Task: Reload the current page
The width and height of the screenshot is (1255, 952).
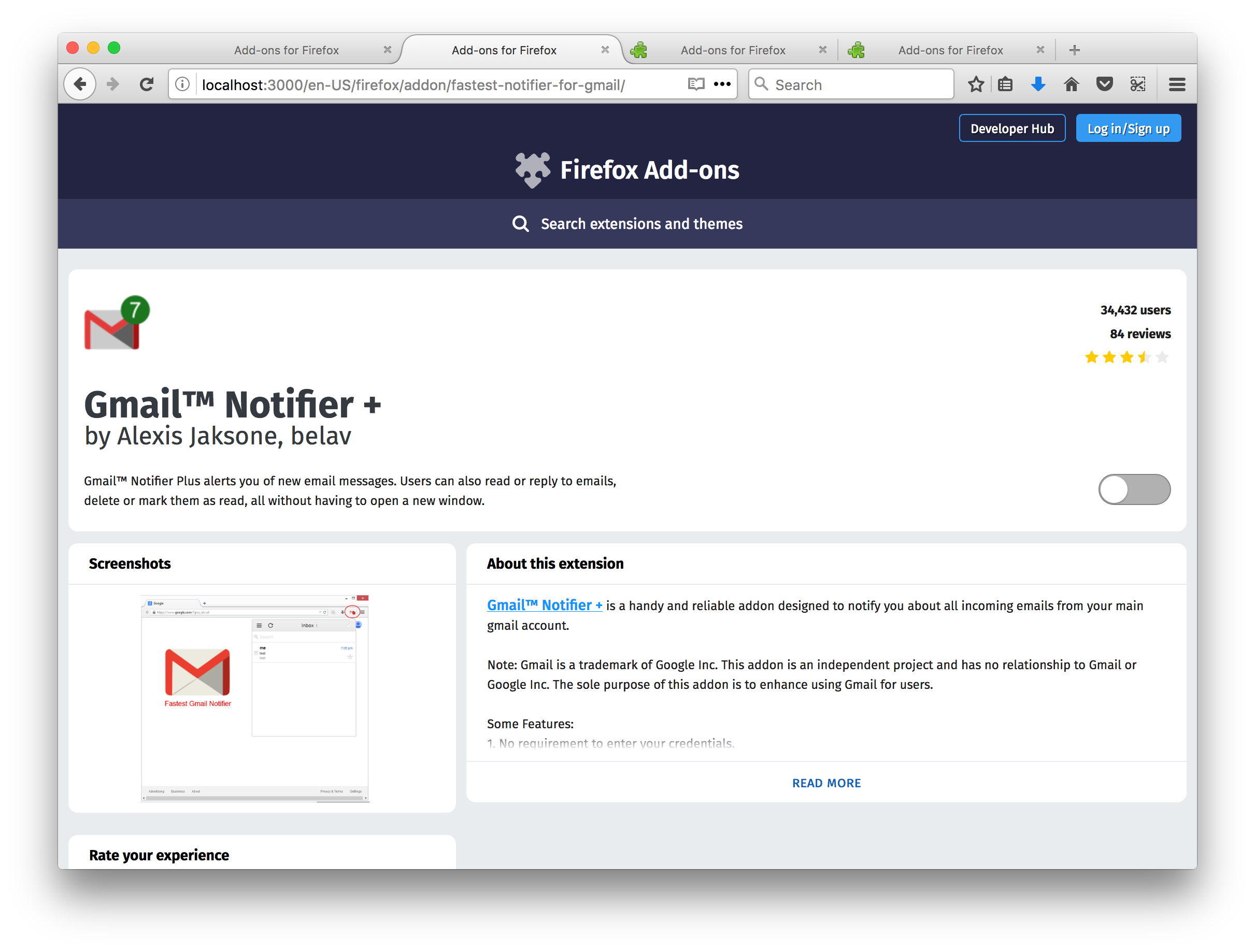Action: tap(146, 84)
